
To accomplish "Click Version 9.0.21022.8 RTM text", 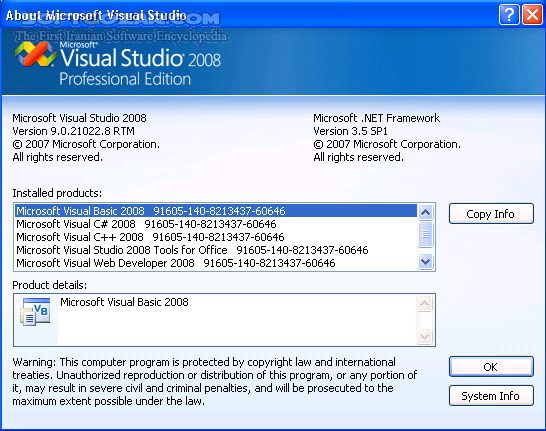I will (73, 131).
